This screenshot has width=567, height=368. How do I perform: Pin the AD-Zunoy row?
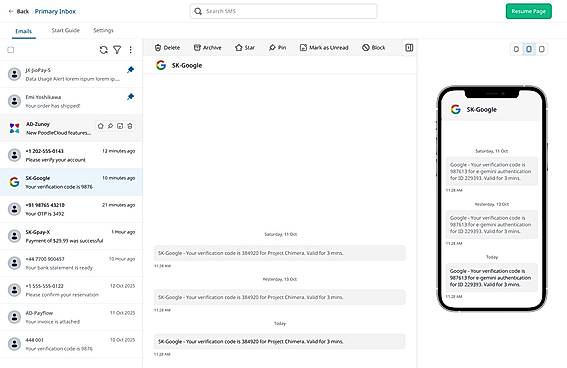110,126
